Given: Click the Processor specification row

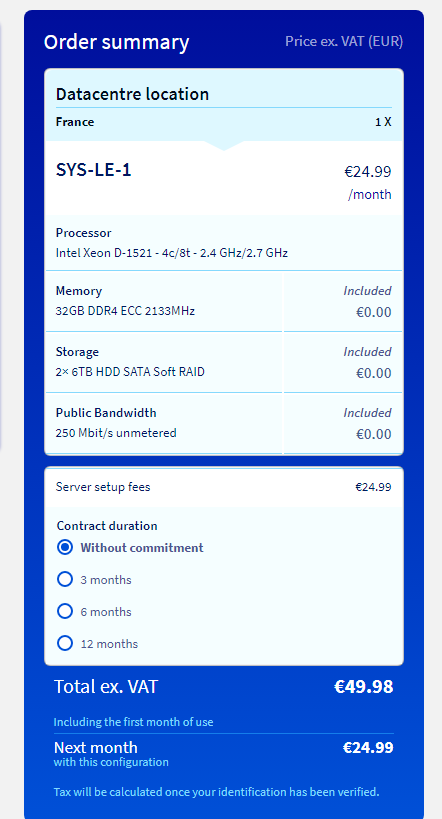Looking at the screenshot, I should [224, 243].
